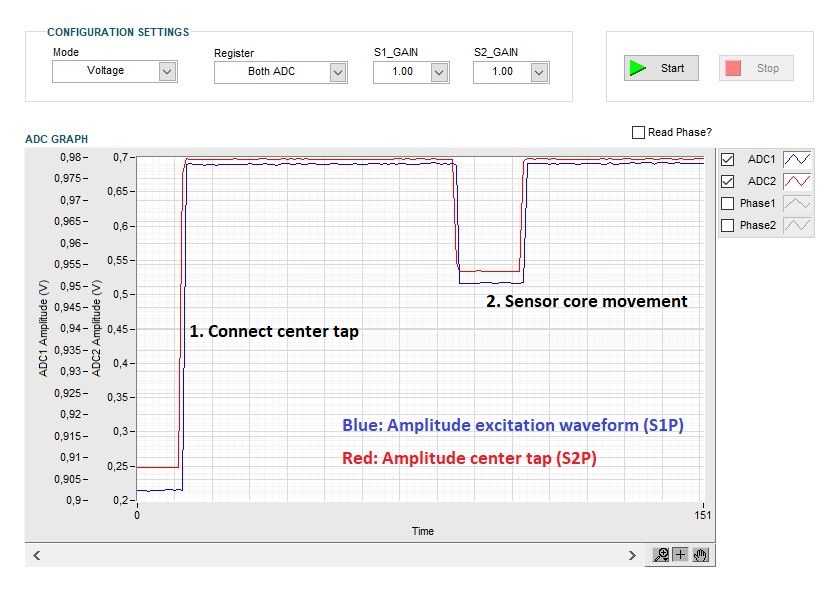Enable the Phase1 plot checkbox
This screenshot has height=594, width=834.
pyautogui.click(x=727, y=203)
